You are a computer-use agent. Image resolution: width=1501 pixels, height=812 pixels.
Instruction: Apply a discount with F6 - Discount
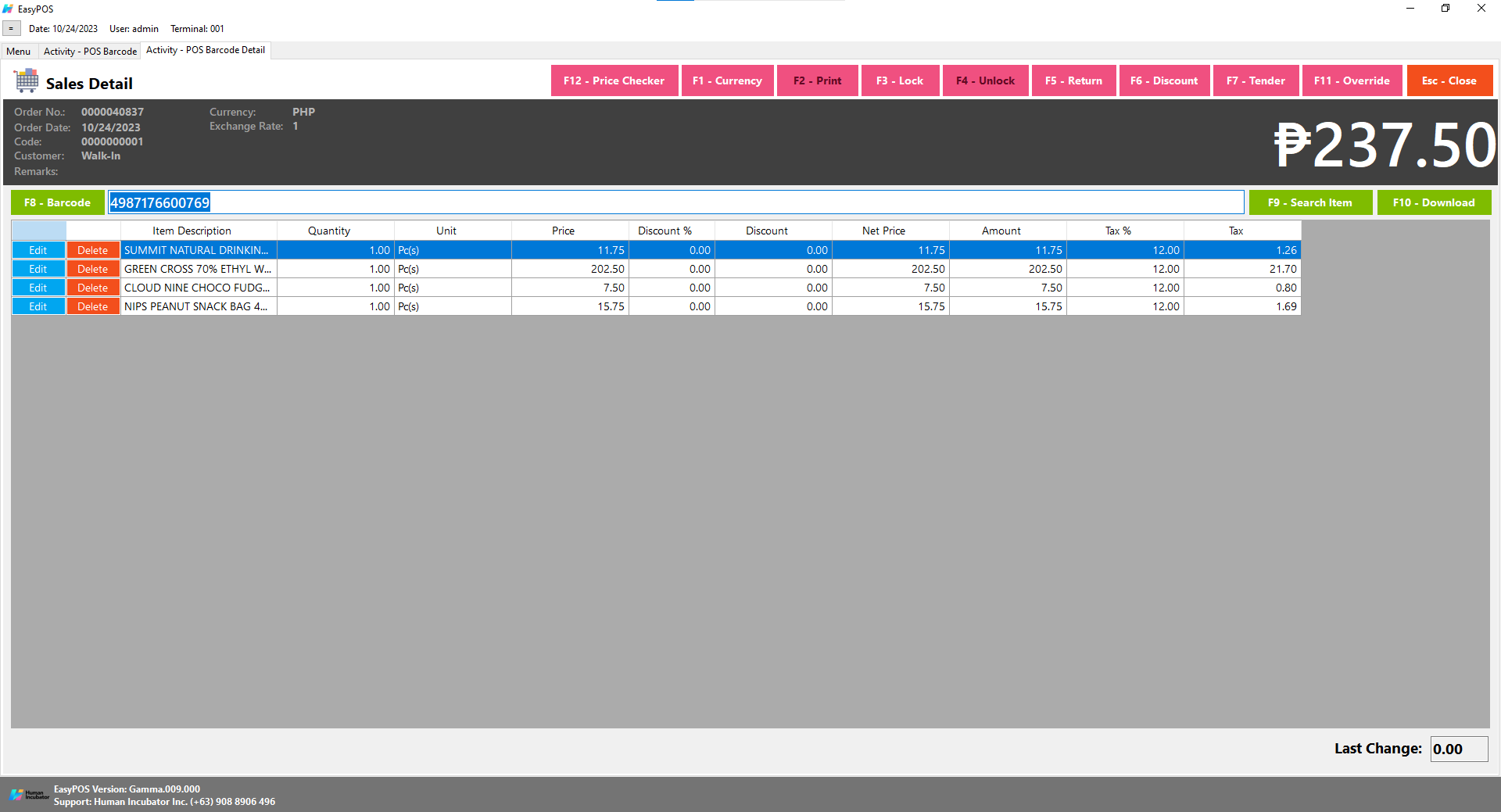coord(1163,80)
